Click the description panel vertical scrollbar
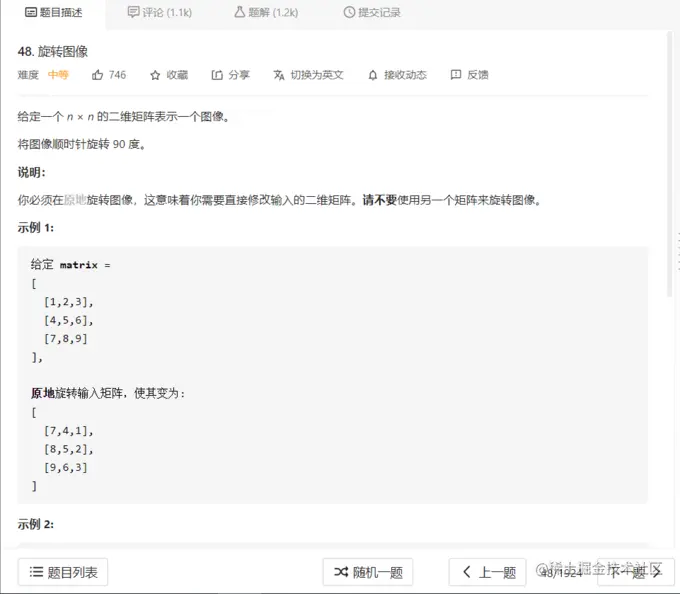This screenshot has width=680, height=594. click(x=670, y=164)
